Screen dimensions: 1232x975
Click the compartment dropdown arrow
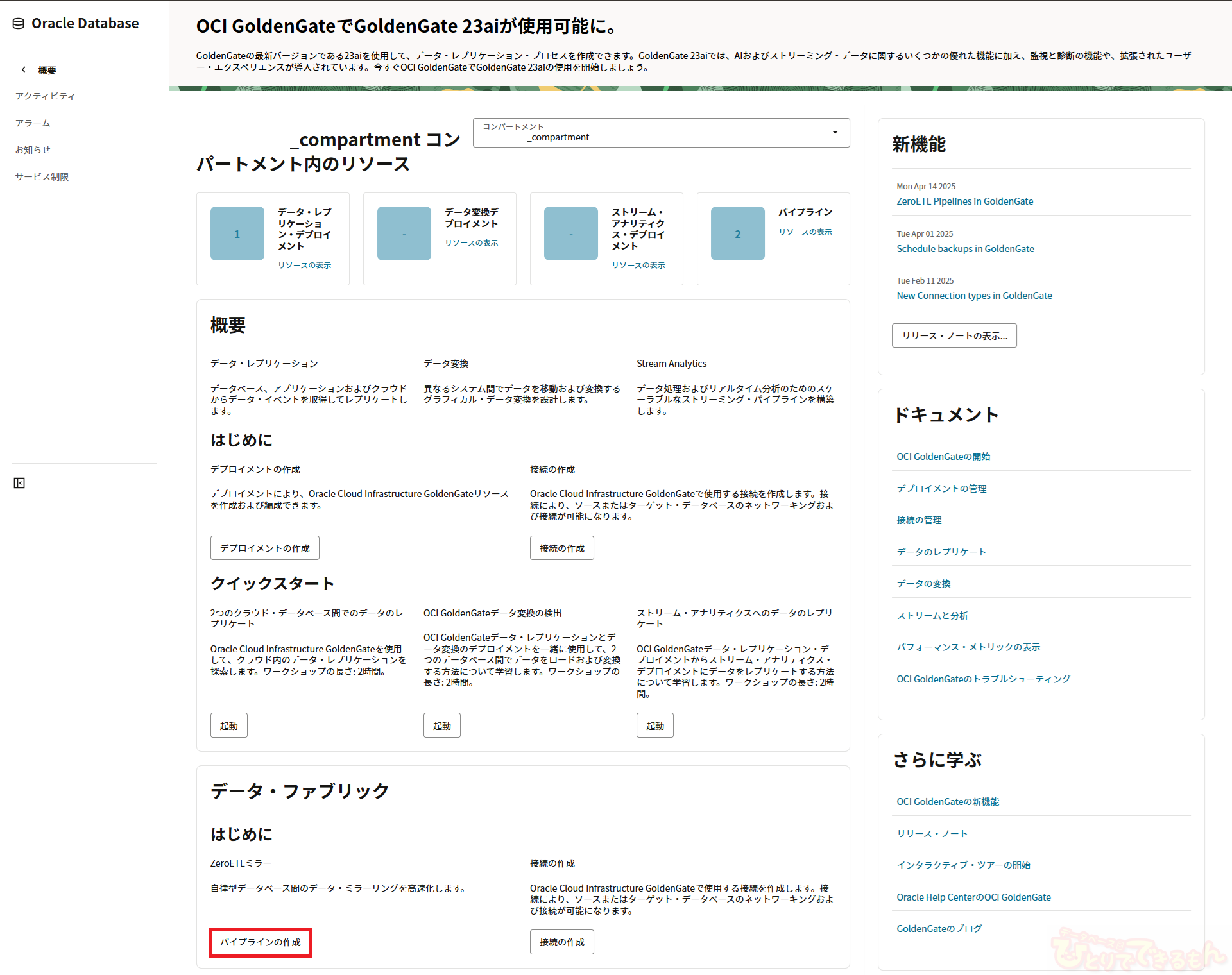[x=835, y=133]
